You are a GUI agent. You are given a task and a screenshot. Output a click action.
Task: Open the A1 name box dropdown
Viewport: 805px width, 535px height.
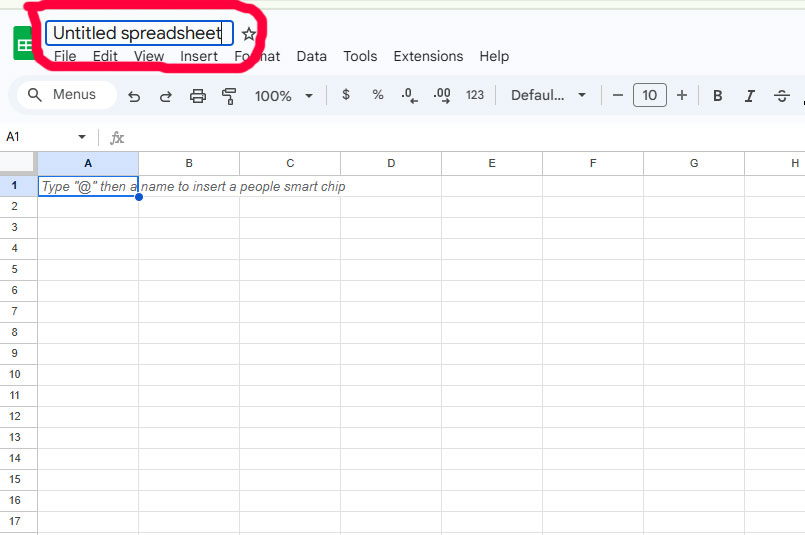[x=82, y=137]
